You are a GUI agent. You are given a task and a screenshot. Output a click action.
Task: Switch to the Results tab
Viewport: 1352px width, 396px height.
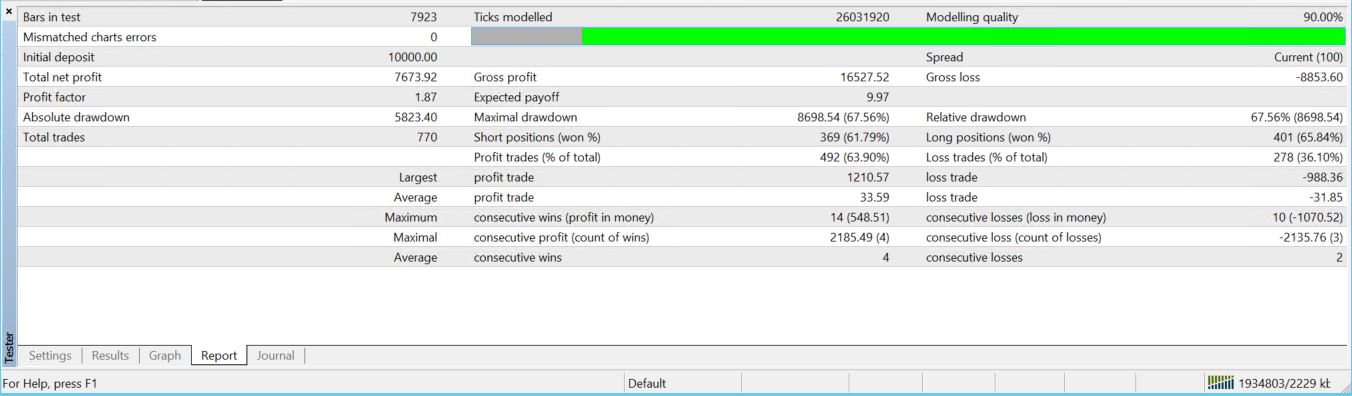[110, 355]
